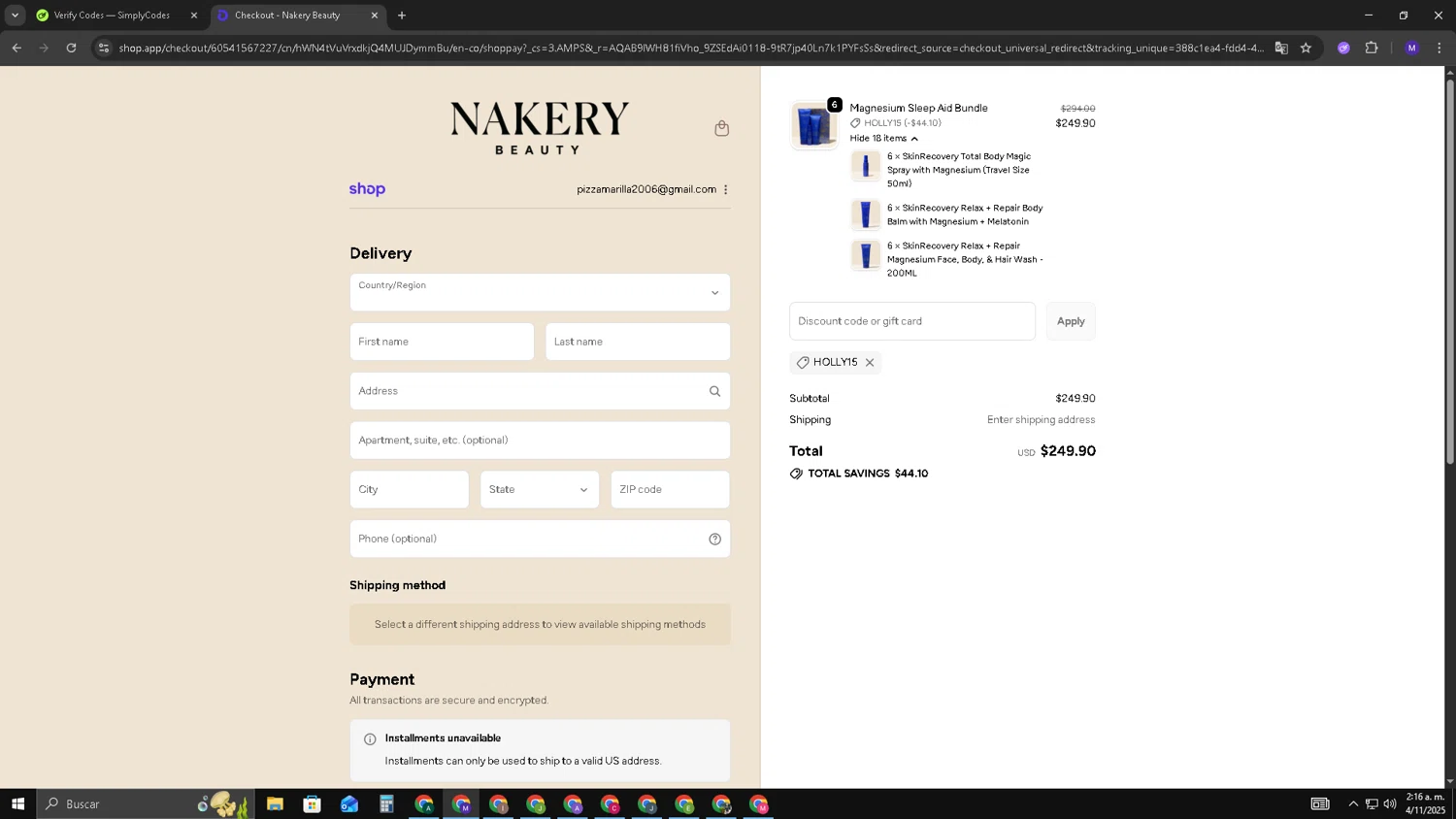
Task: Reload the checkout page
Action: 71,48
